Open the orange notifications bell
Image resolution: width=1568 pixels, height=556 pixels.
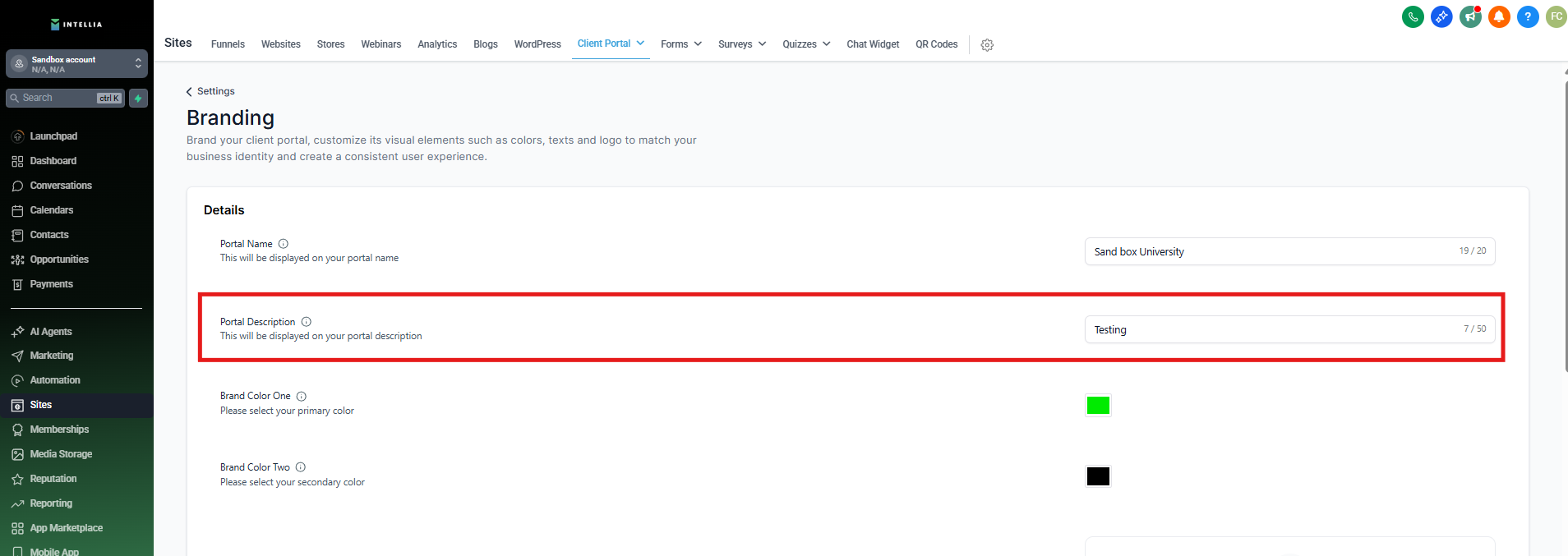tap(1499, 16)
